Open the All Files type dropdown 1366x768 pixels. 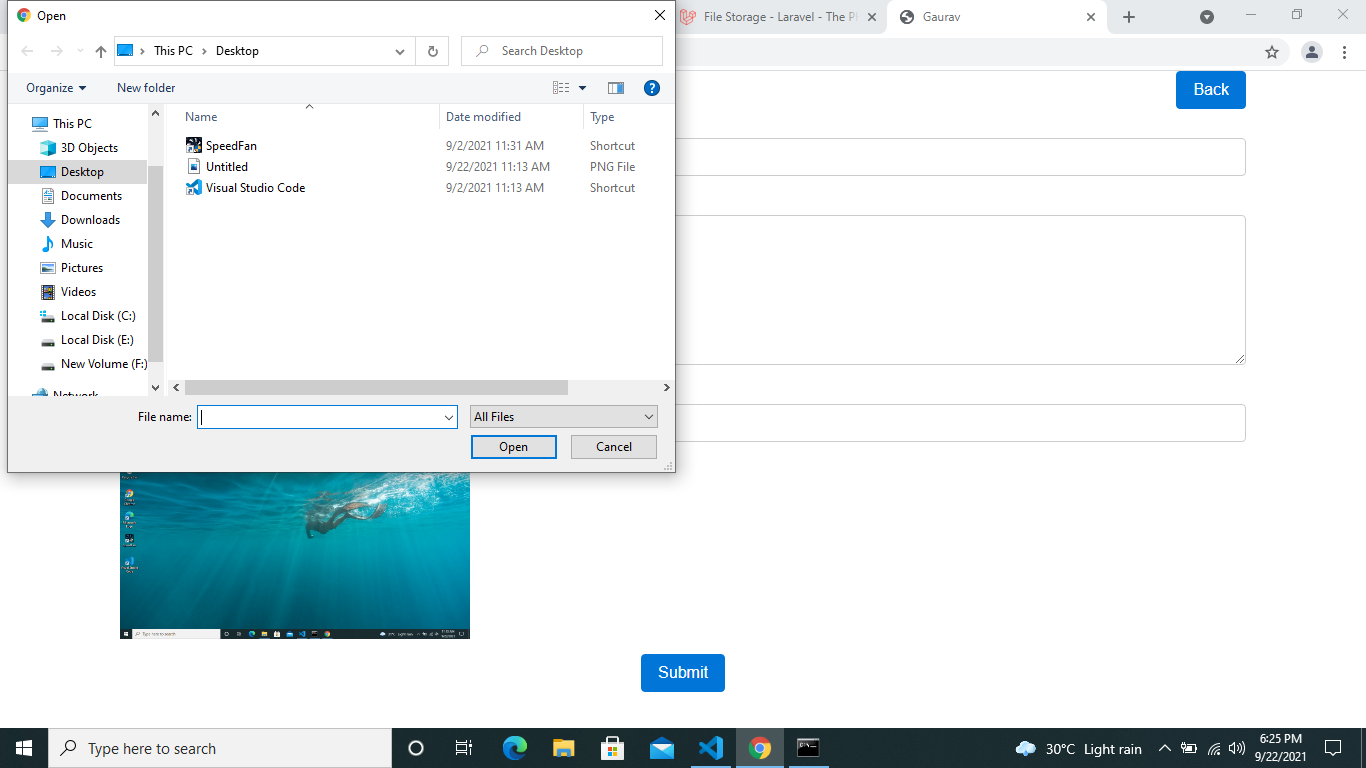click(x=564, y=417)
